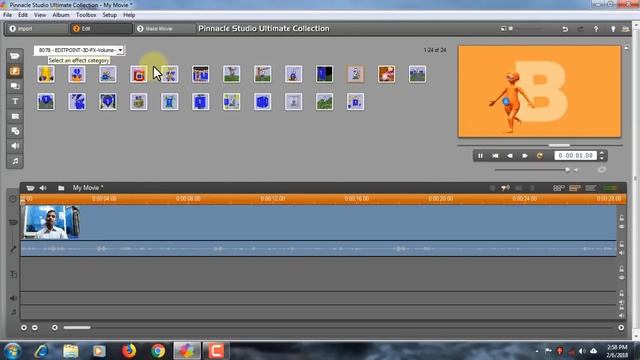This screenshot has height=360, width=640.
Task: Lock the original audio track
Action: point(622,244)
